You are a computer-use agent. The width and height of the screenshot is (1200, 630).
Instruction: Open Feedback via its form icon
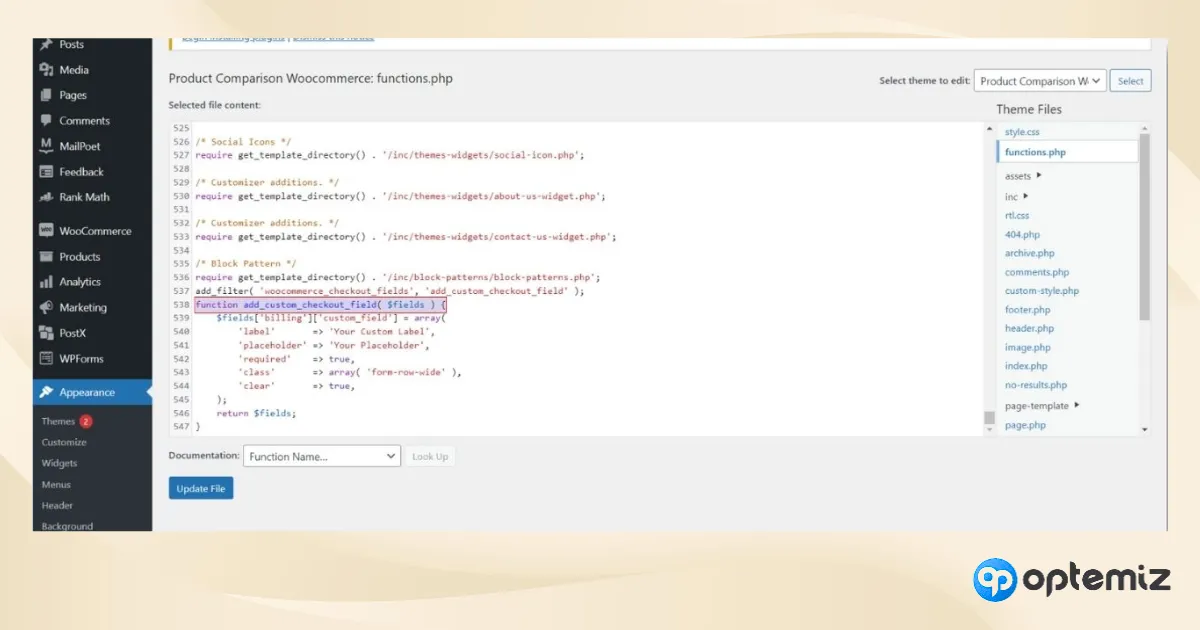pos(46,172)
